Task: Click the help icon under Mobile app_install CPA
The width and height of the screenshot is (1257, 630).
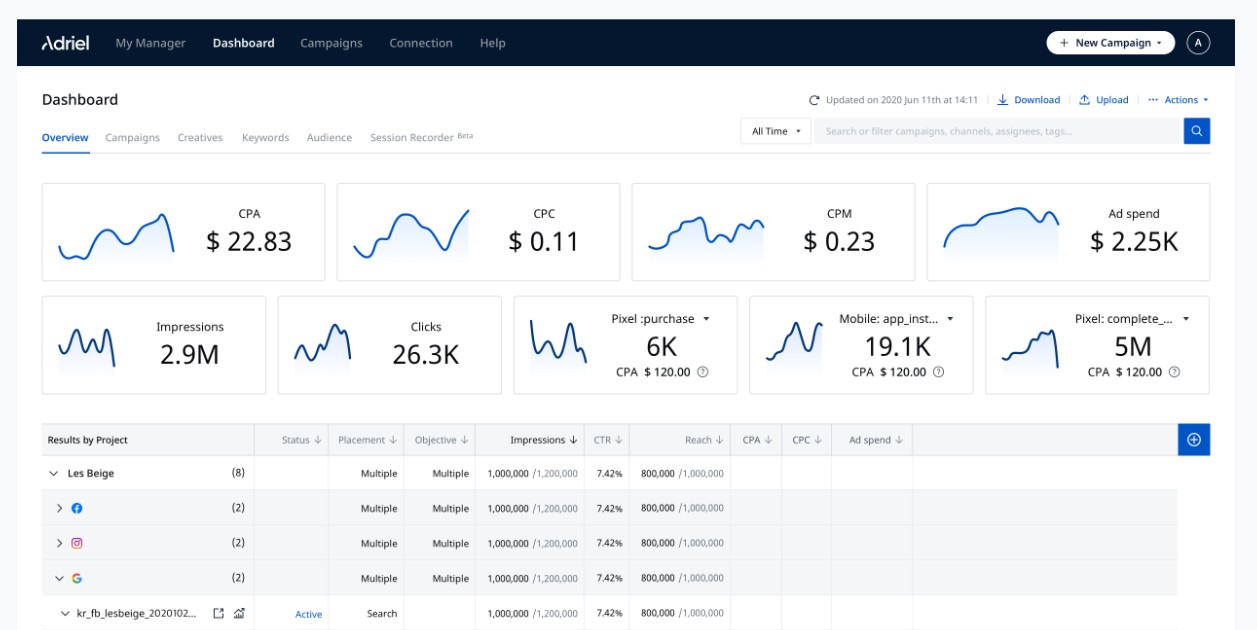Action: (938, 372)
